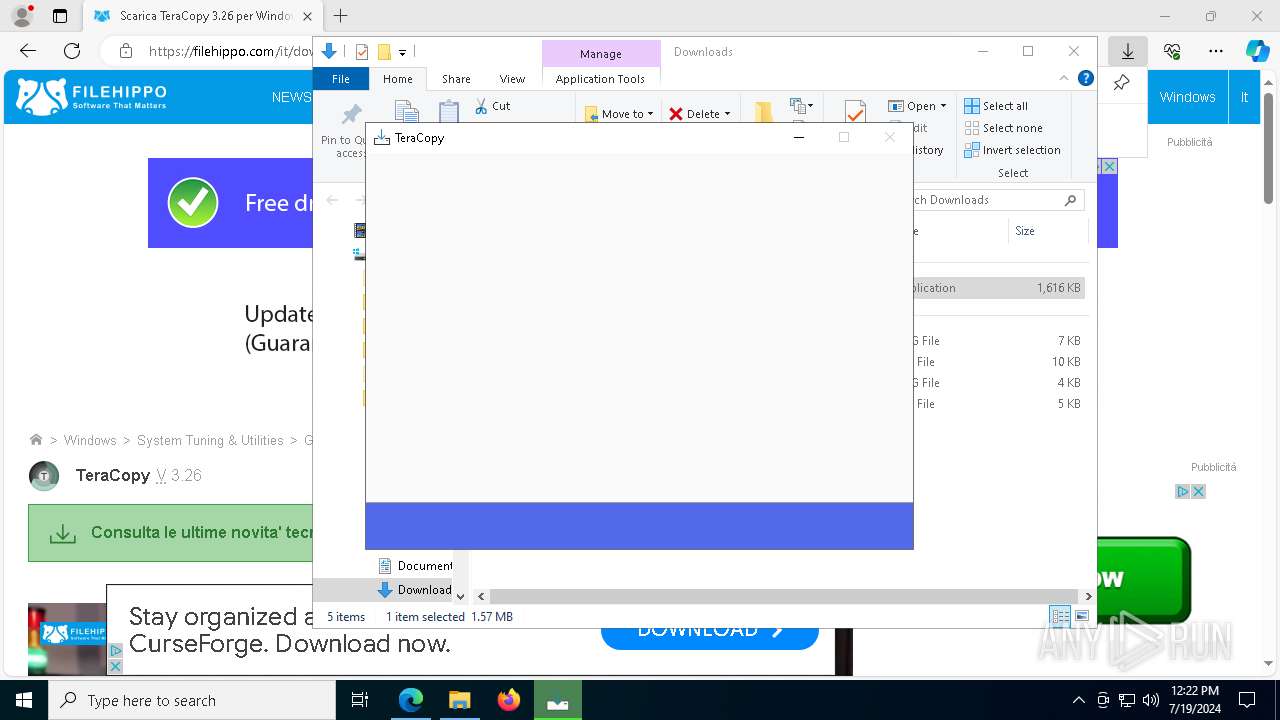Viewport: 1280px width, 720px height.
Task: Click the Edge address bar URL
Action: tap(230, 51)
